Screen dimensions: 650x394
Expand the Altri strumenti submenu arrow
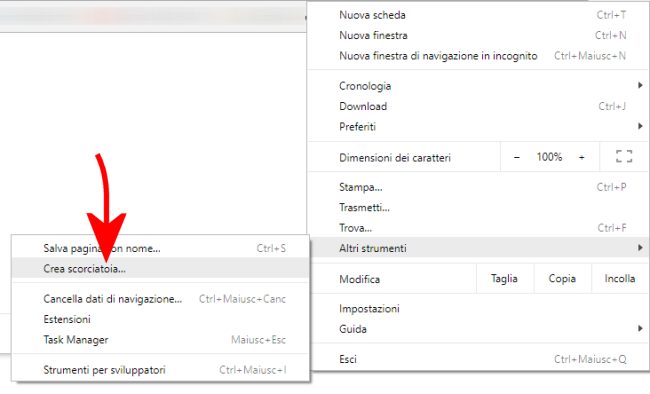pyautogui.click(x=640, y=248)
